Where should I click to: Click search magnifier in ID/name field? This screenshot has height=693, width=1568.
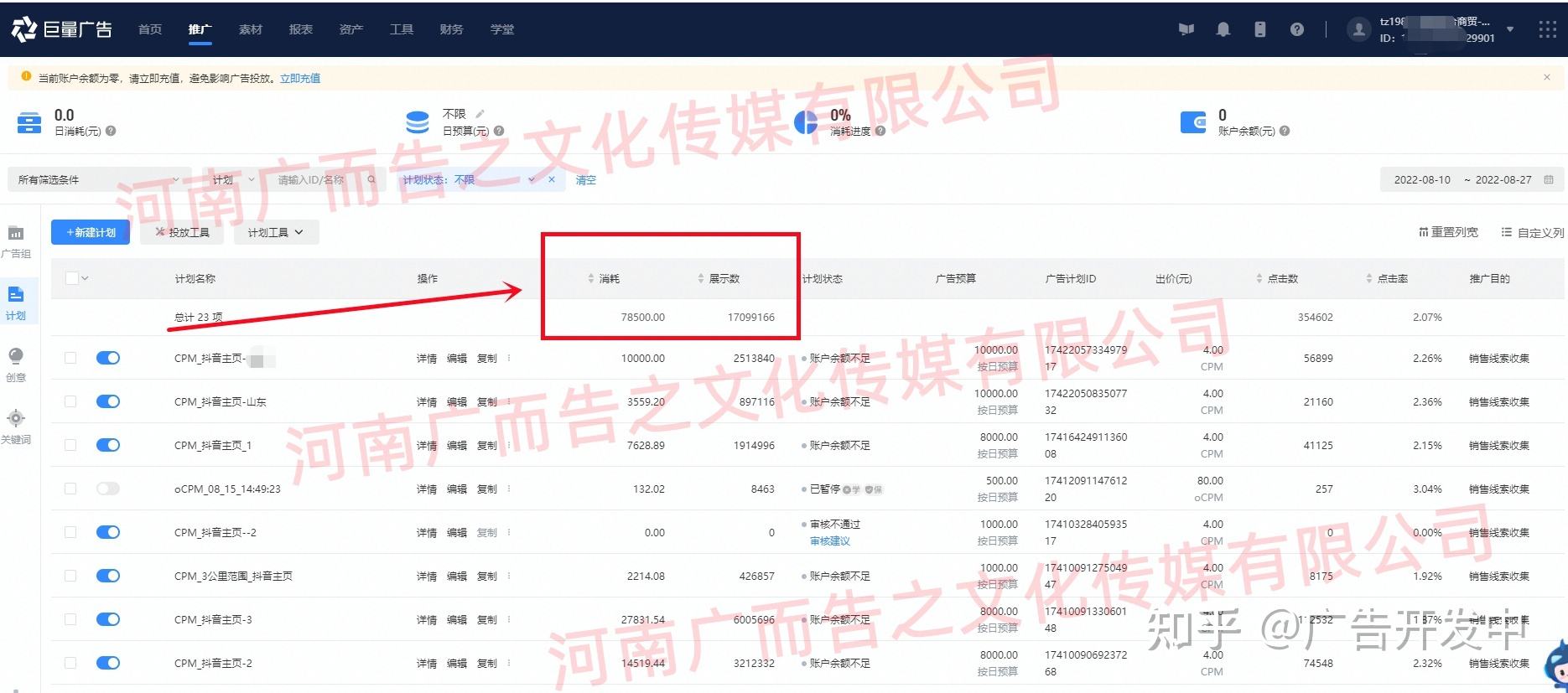coord(371,179)
